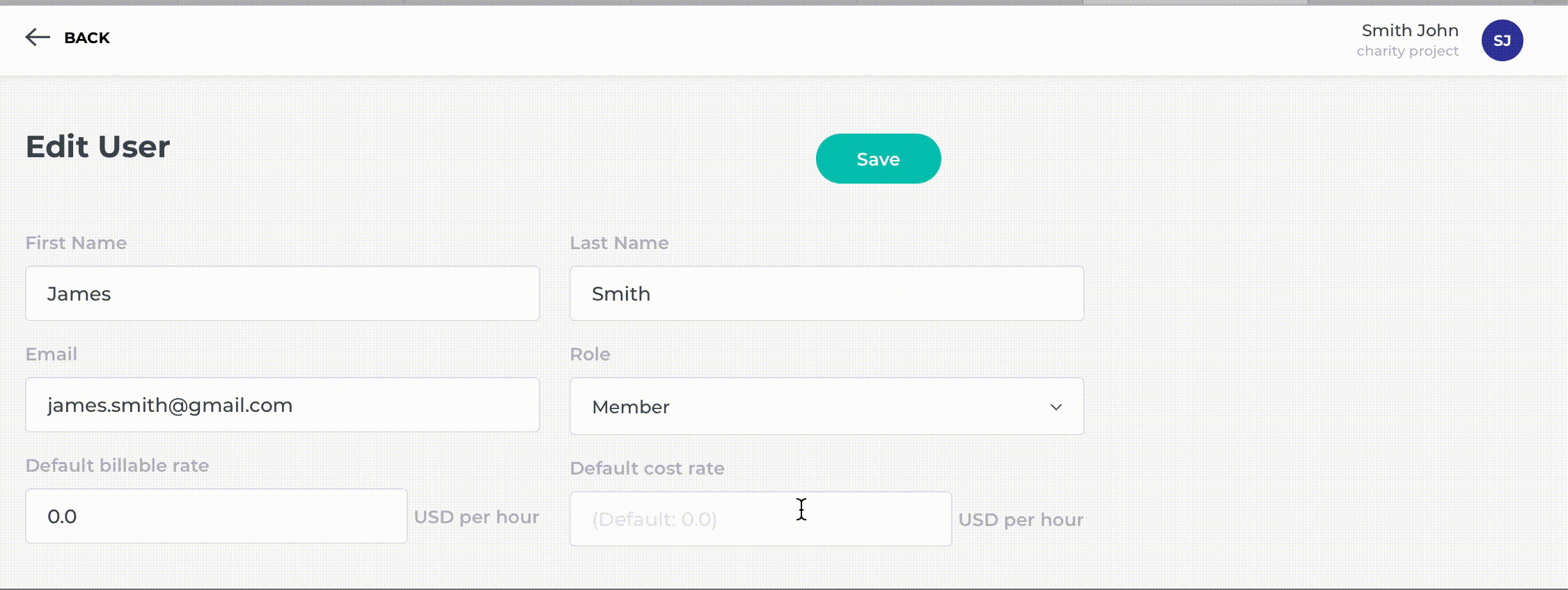Screen dimensions: 1568x590
Task: Click the Default cost rate label
Action: pyautogui.click(x=647, y=468)
